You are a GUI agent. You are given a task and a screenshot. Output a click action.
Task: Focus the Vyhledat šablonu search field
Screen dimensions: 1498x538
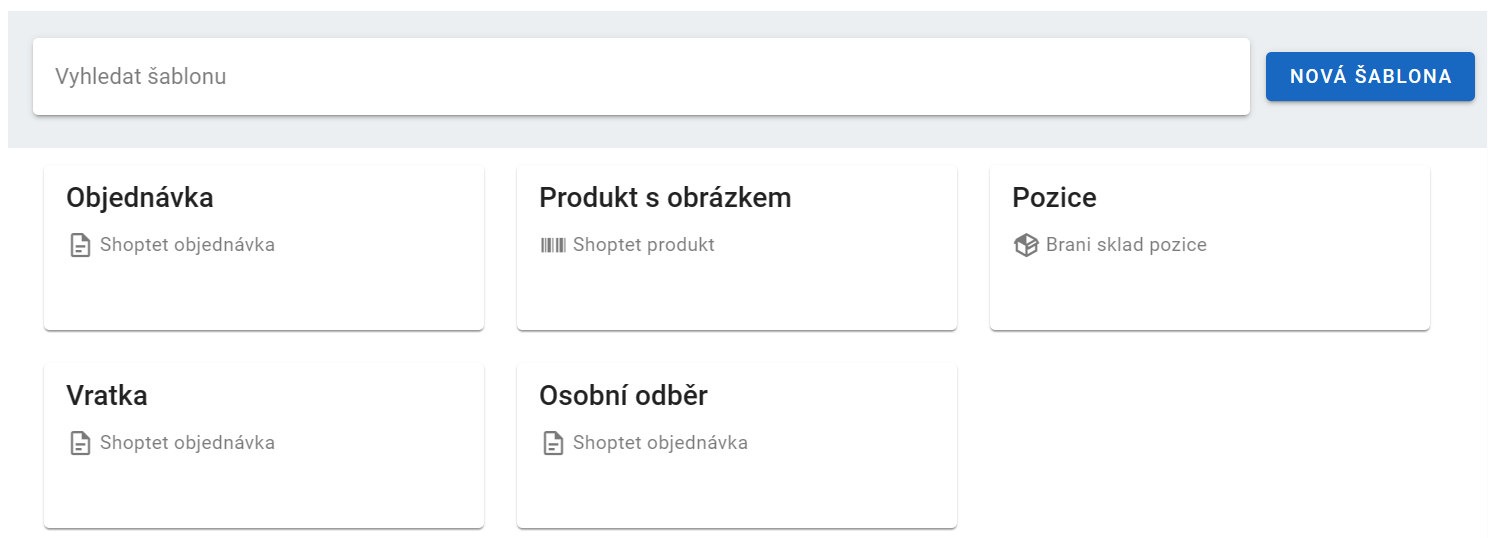click(x=641, y=77)
